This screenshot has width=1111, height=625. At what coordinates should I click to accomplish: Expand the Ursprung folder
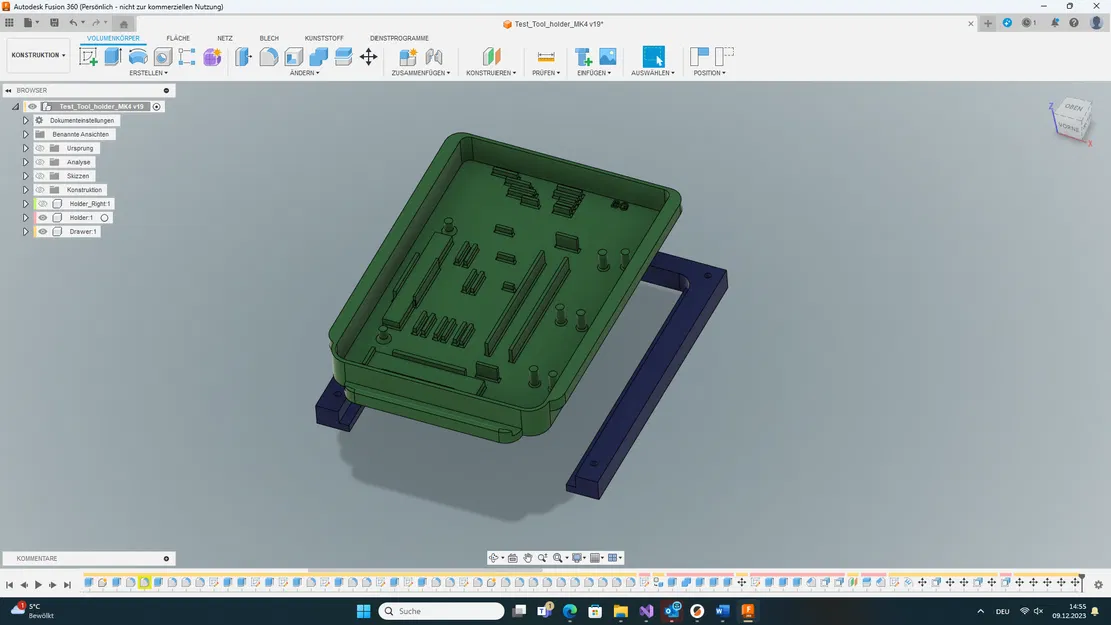(26, 148)
